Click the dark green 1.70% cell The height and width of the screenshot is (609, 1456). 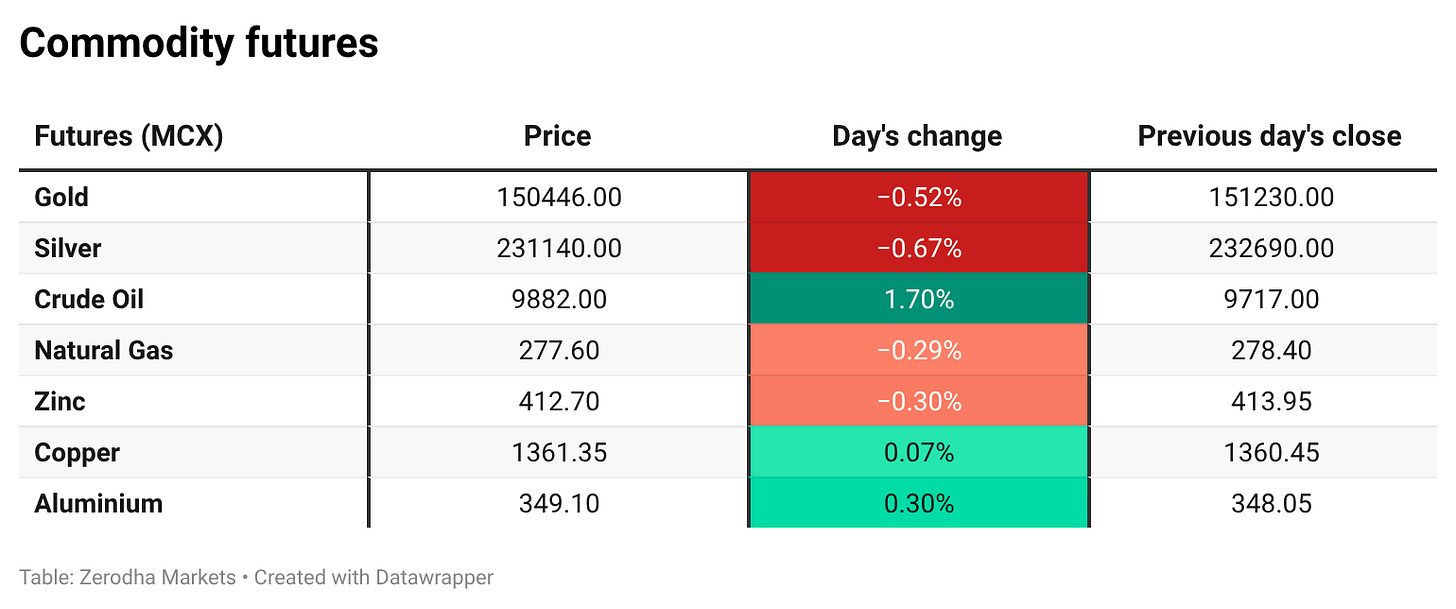point(919,299)
